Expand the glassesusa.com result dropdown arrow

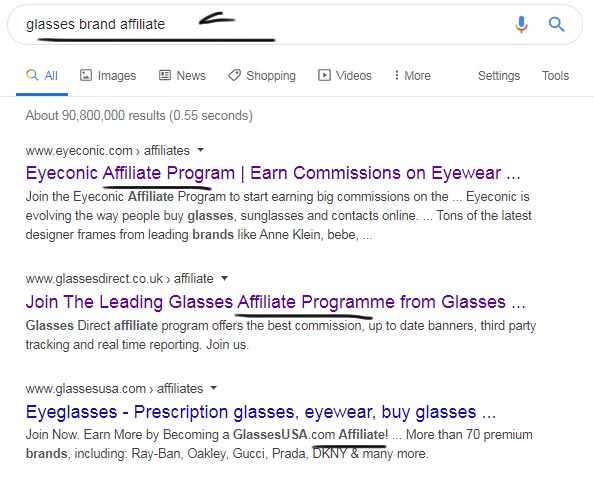(x=214, y=388)
